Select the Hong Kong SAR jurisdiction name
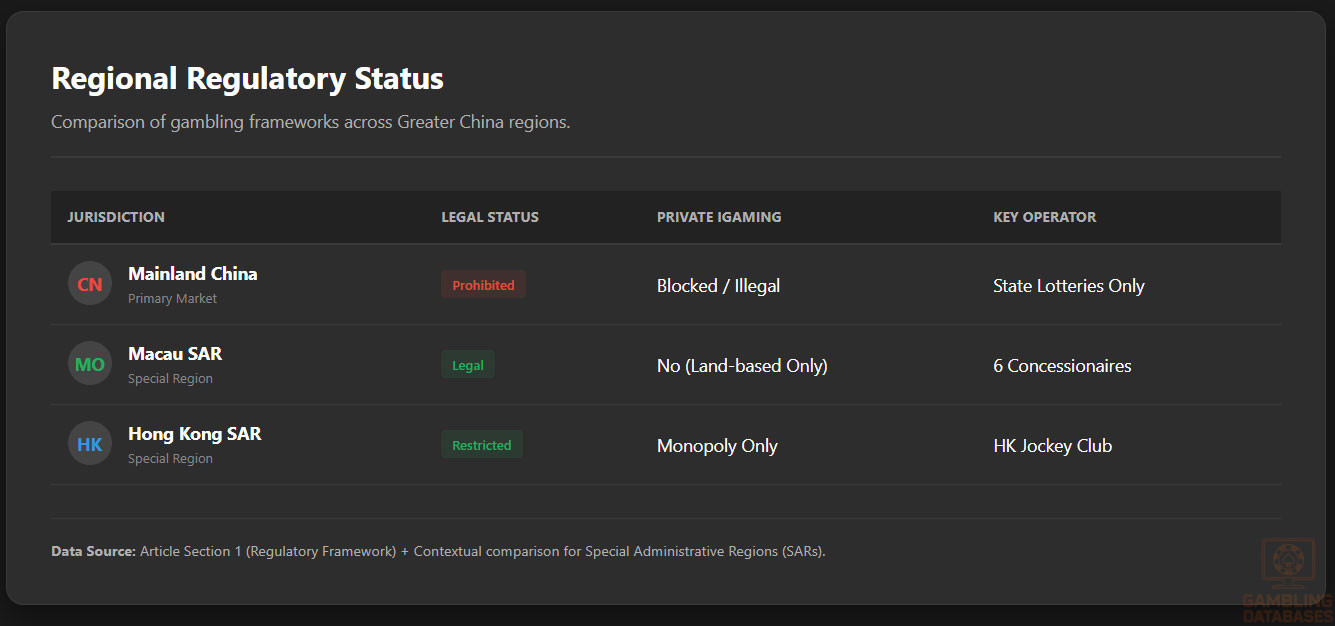Screen dimensions: 1335x626 (x=195, y=434)
